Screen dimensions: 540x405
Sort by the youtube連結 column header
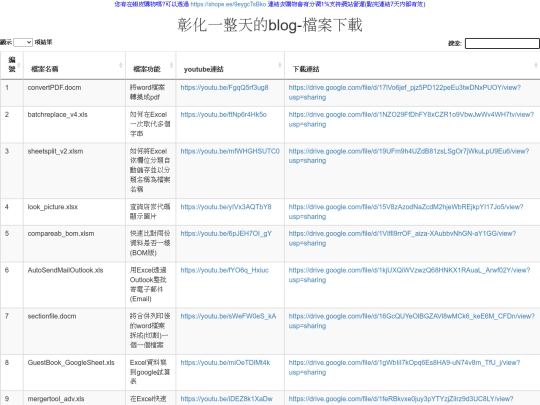[230, 65]
